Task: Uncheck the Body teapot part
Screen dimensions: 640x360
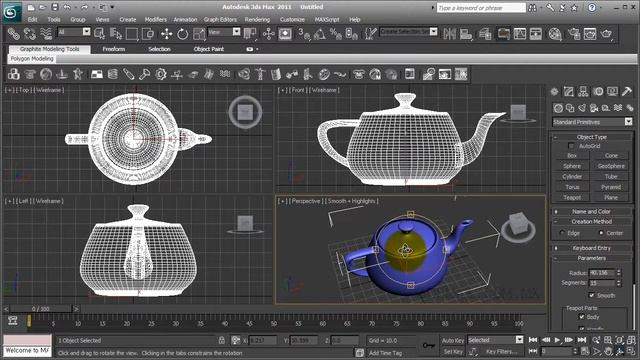Action: 582,316
